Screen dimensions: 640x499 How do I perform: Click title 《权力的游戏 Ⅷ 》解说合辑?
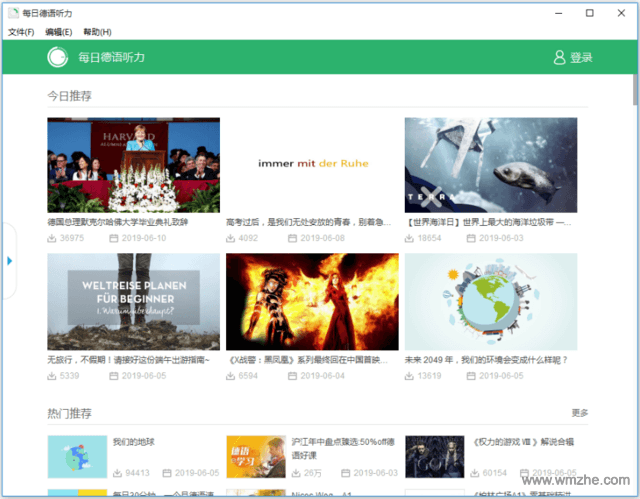(x=523, y=442)
